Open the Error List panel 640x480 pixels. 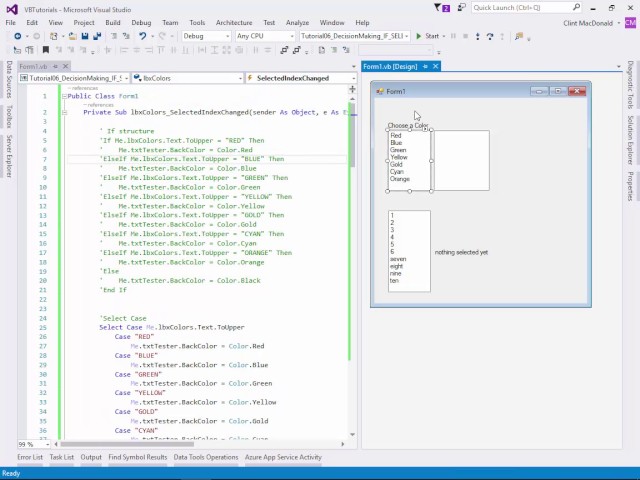click(30, 457)
